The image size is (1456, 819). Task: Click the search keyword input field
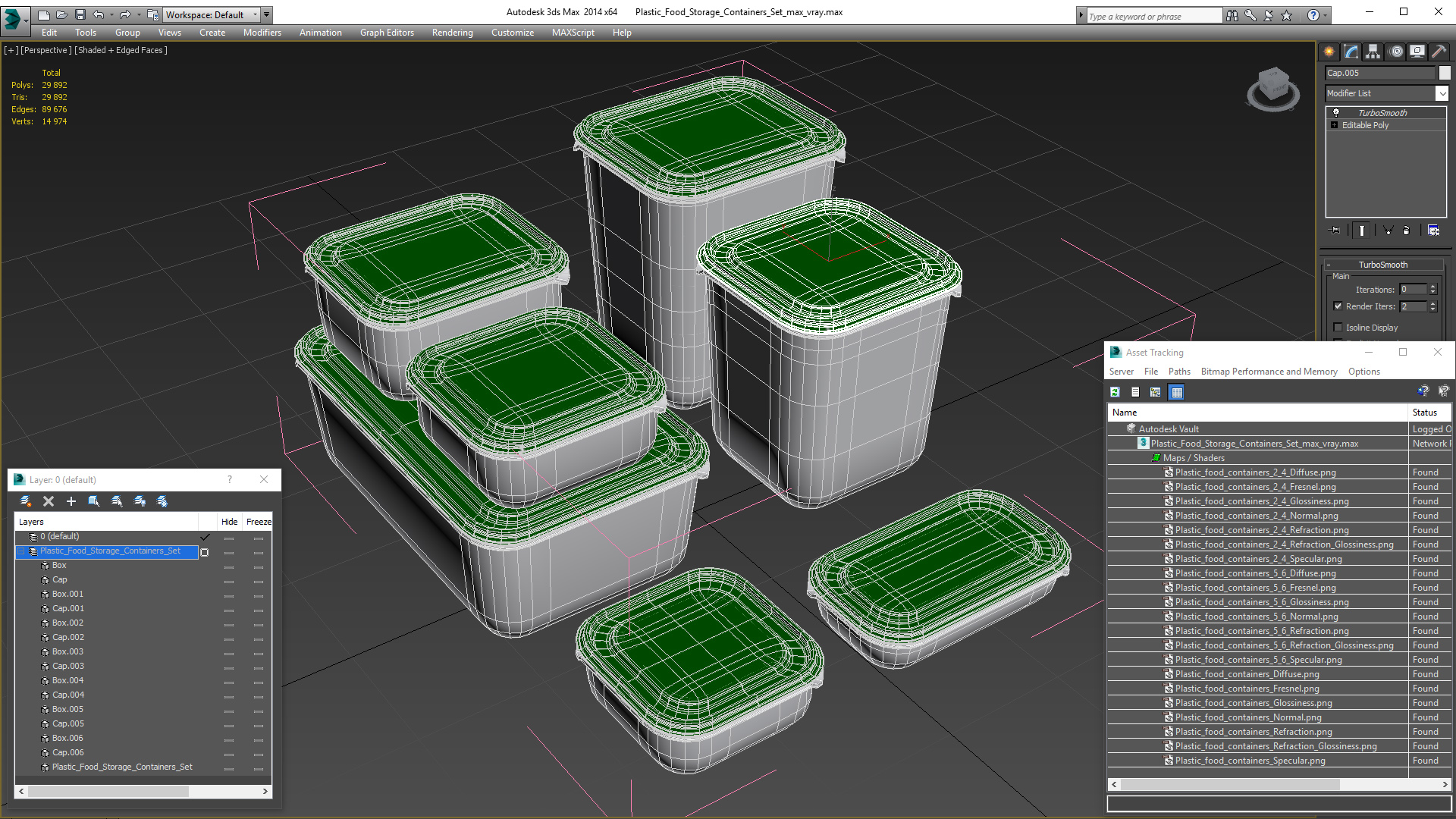[1153, 16]
